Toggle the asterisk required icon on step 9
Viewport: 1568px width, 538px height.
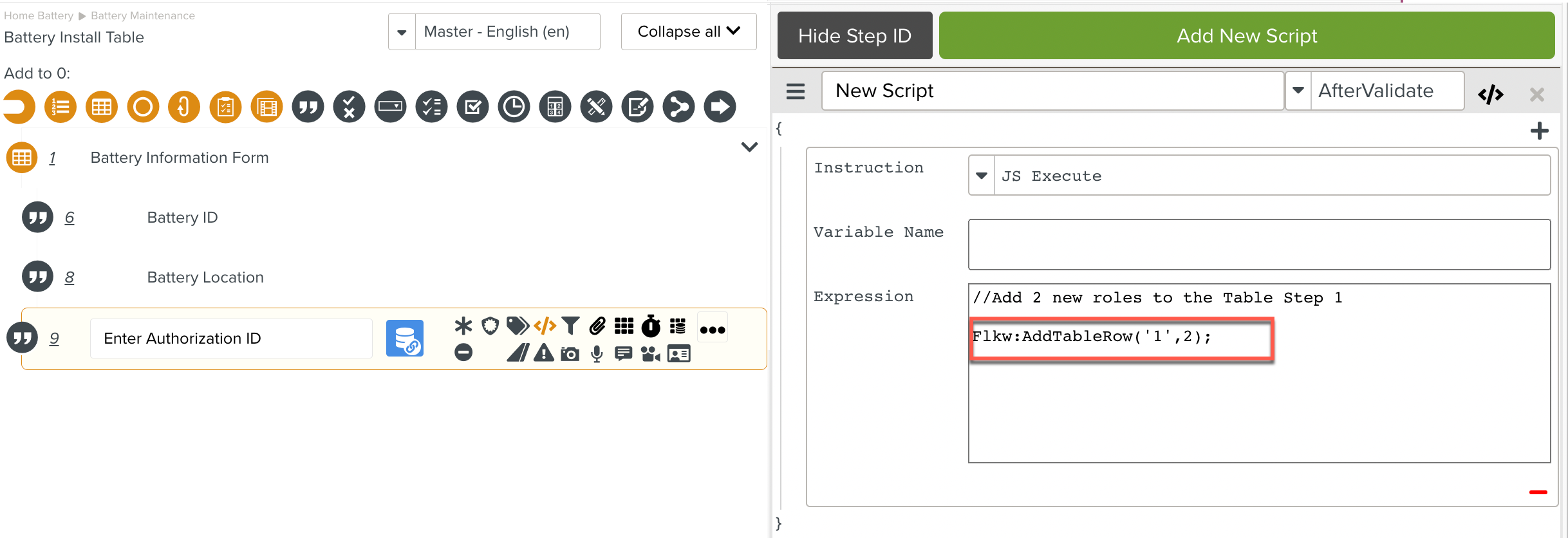463,326
